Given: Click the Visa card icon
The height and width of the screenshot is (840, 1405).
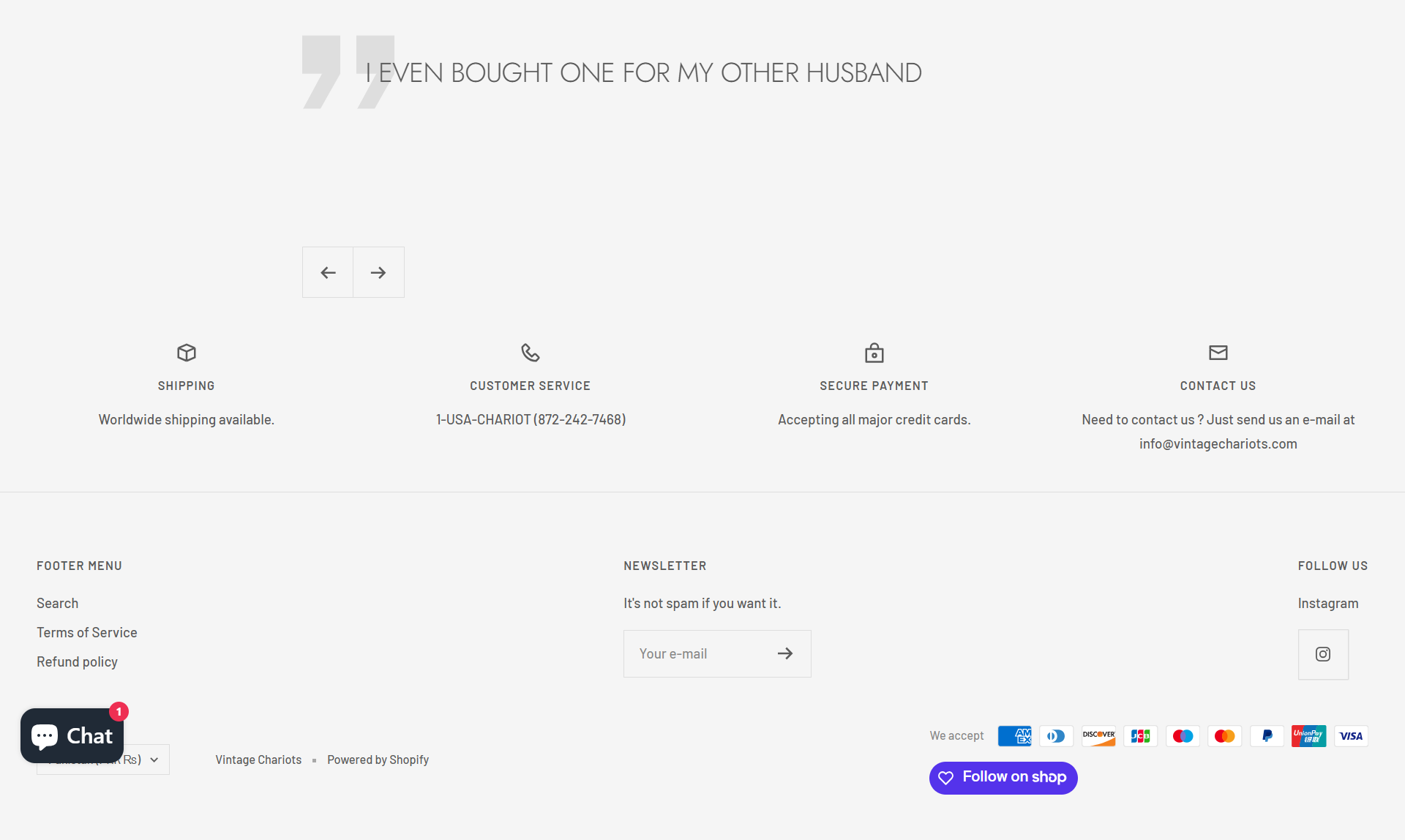Looking at the screenshot, I should [x=1351, y=736].
